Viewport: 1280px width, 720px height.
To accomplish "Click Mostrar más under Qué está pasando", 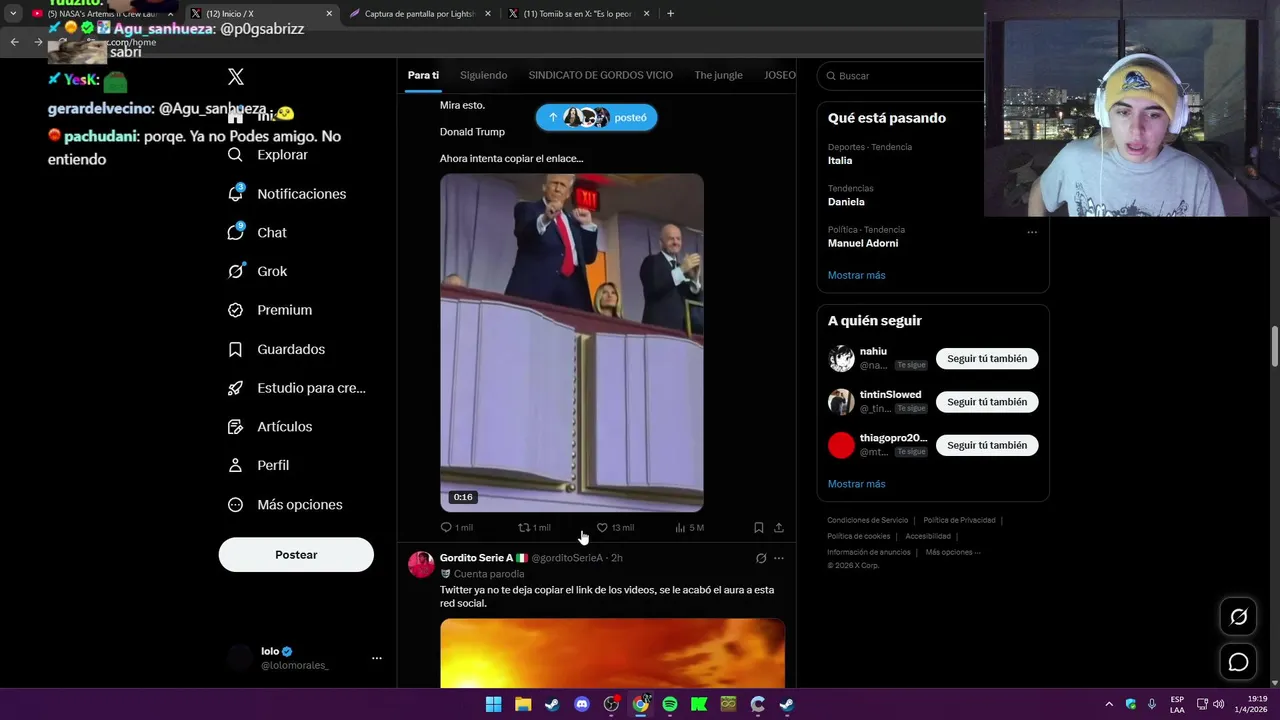I will (x=856, y=275).
